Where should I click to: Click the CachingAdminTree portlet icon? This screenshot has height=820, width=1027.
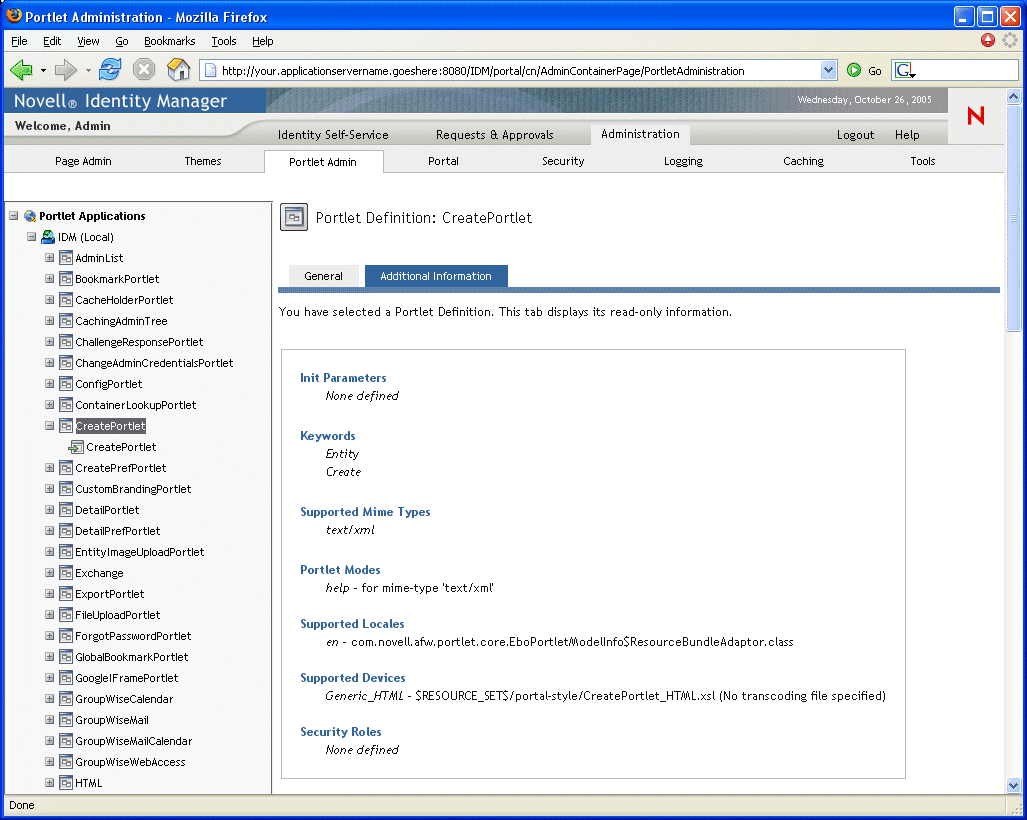coord(65,321)
